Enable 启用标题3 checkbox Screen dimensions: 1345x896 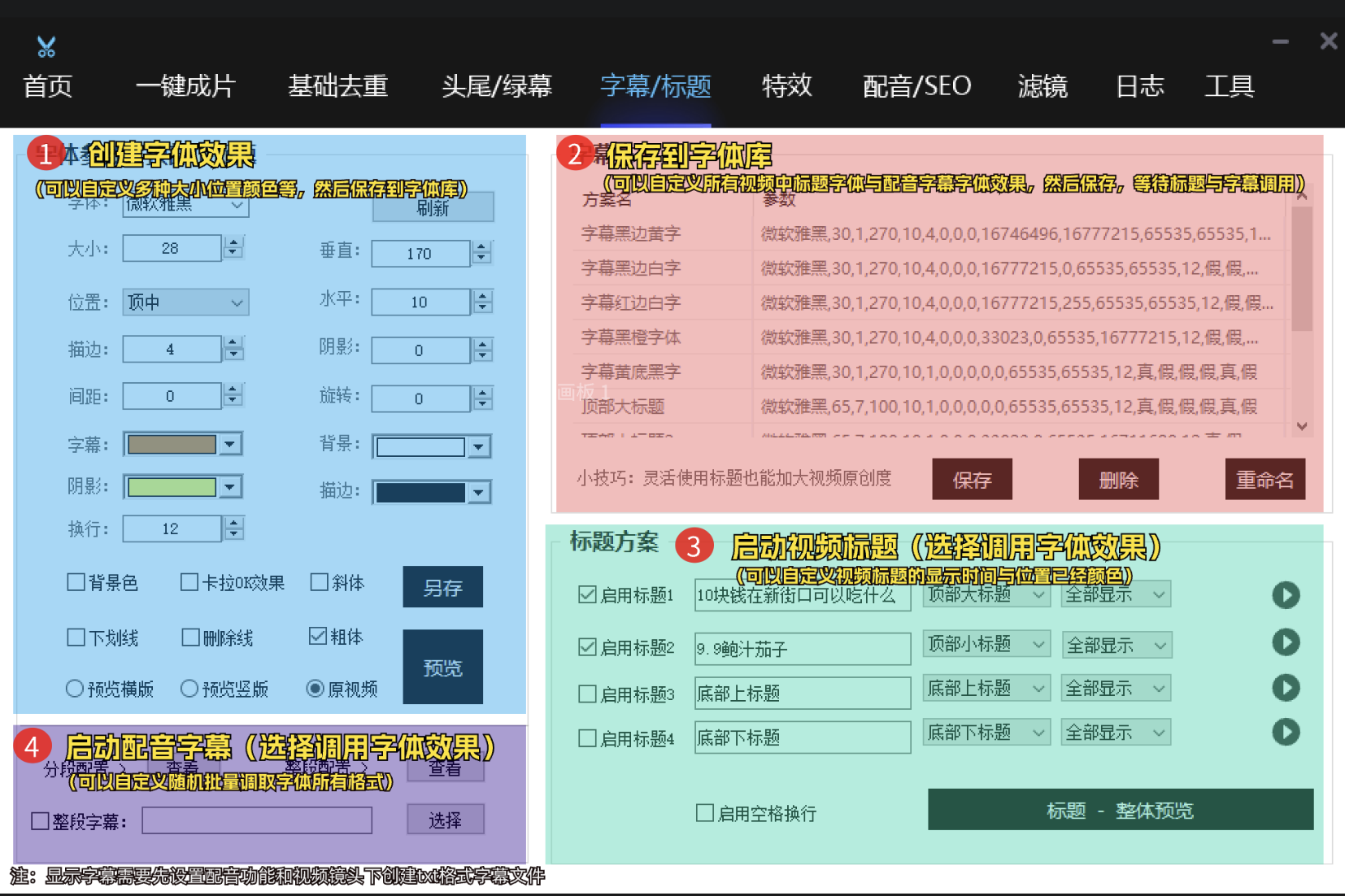(587, 694)
